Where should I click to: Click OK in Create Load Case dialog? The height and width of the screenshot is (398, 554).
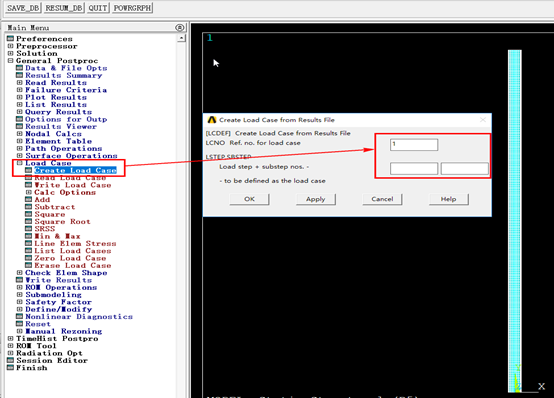(249, 199)
